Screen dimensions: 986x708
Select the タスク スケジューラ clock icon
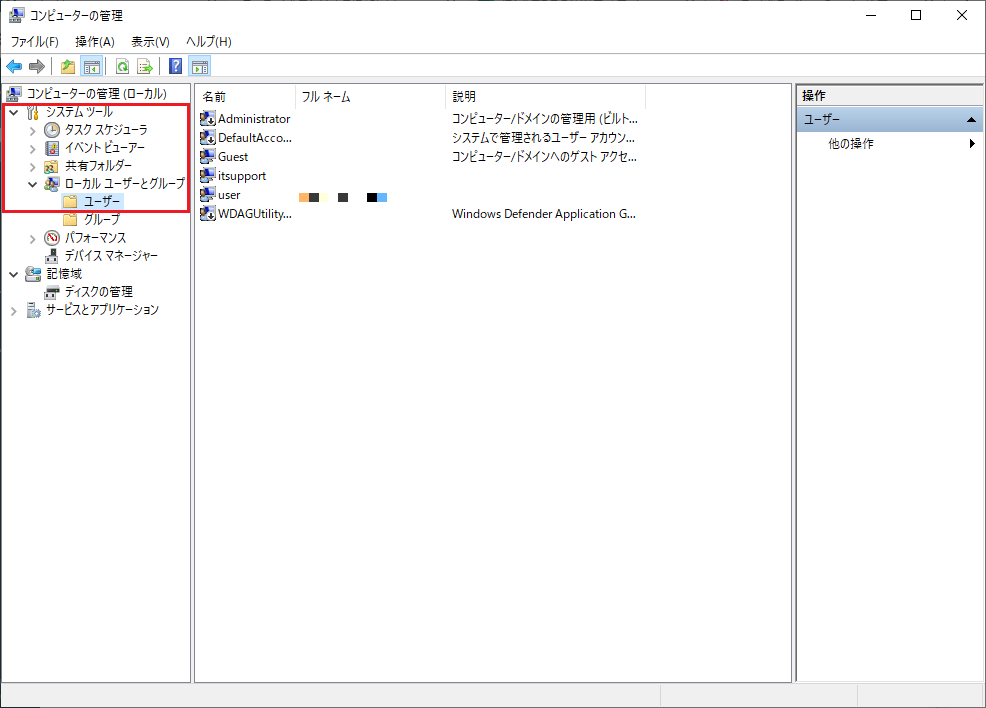[x=52, y=130]
